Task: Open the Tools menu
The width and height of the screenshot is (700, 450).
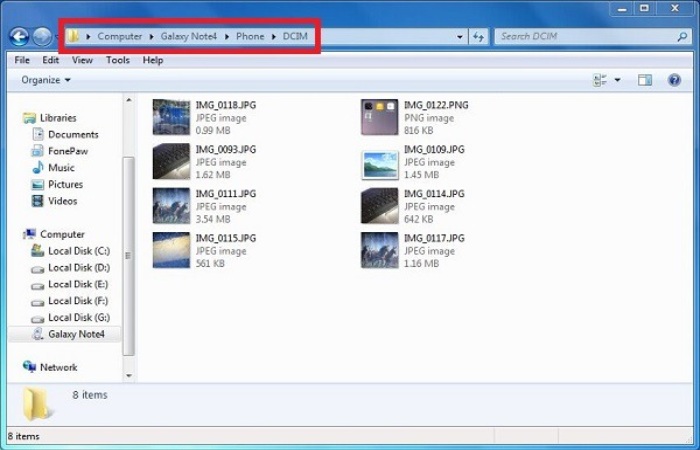Action: 118,60
